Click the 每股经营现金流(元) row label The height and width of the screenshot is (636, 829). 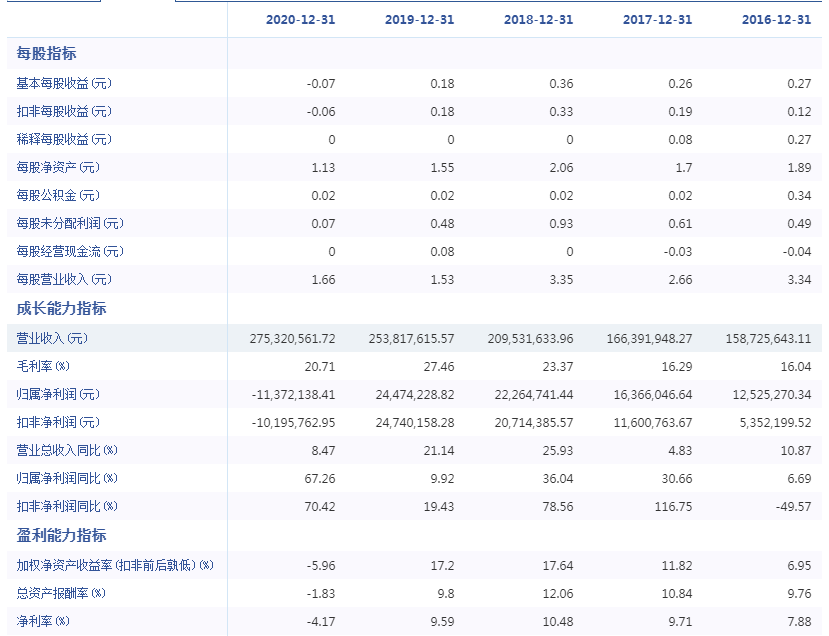(70, 252)
